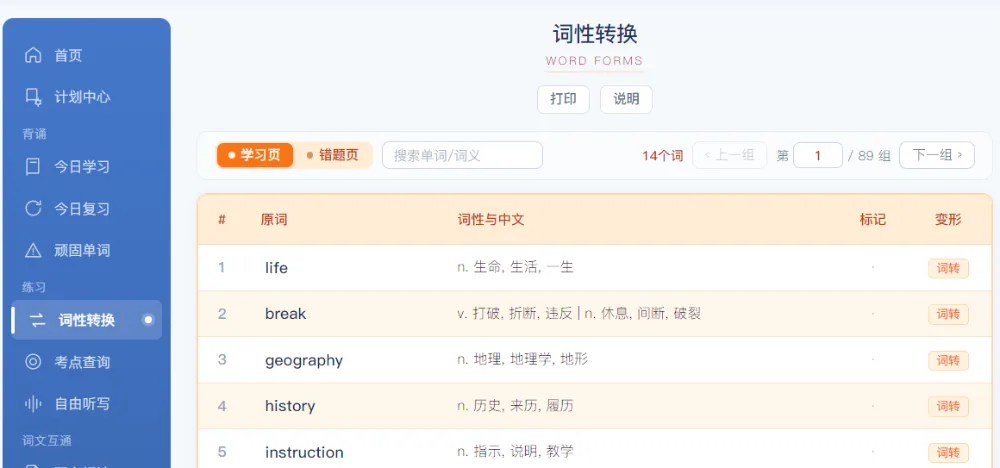Click the 词转 button for life
The width and height of the screenshot is (1000, 468).
click(948, 268)
